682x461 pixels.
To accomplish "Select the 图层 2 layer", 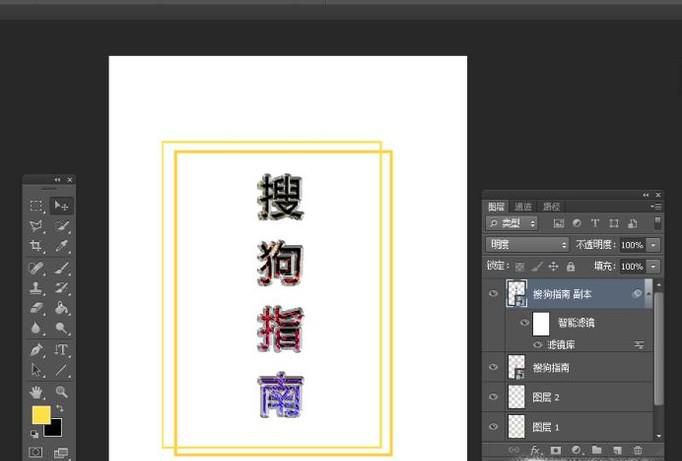I will coord(567,397).
